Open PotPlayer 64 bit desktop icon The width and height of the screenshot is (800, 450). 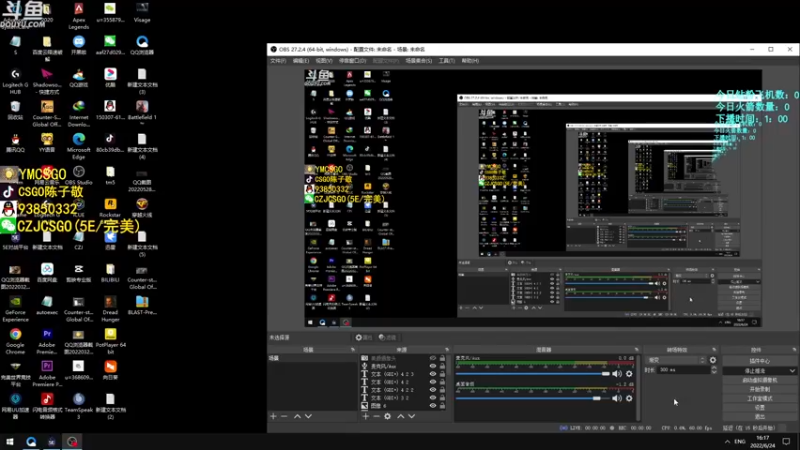click(110, 341)
